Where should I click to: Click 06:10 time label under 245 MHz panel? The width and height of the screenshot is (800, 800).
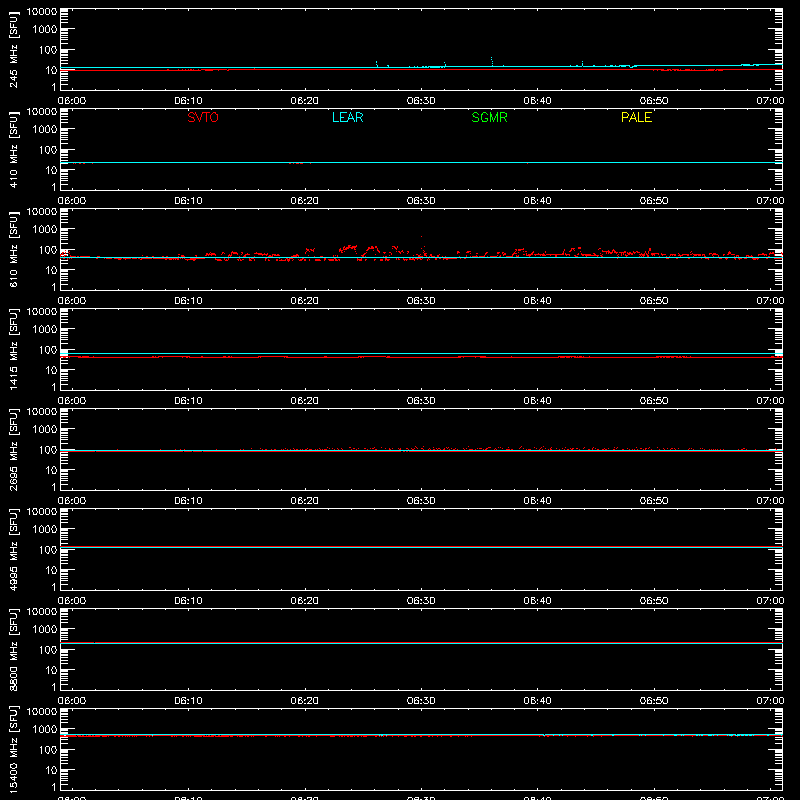pos(188,101)
